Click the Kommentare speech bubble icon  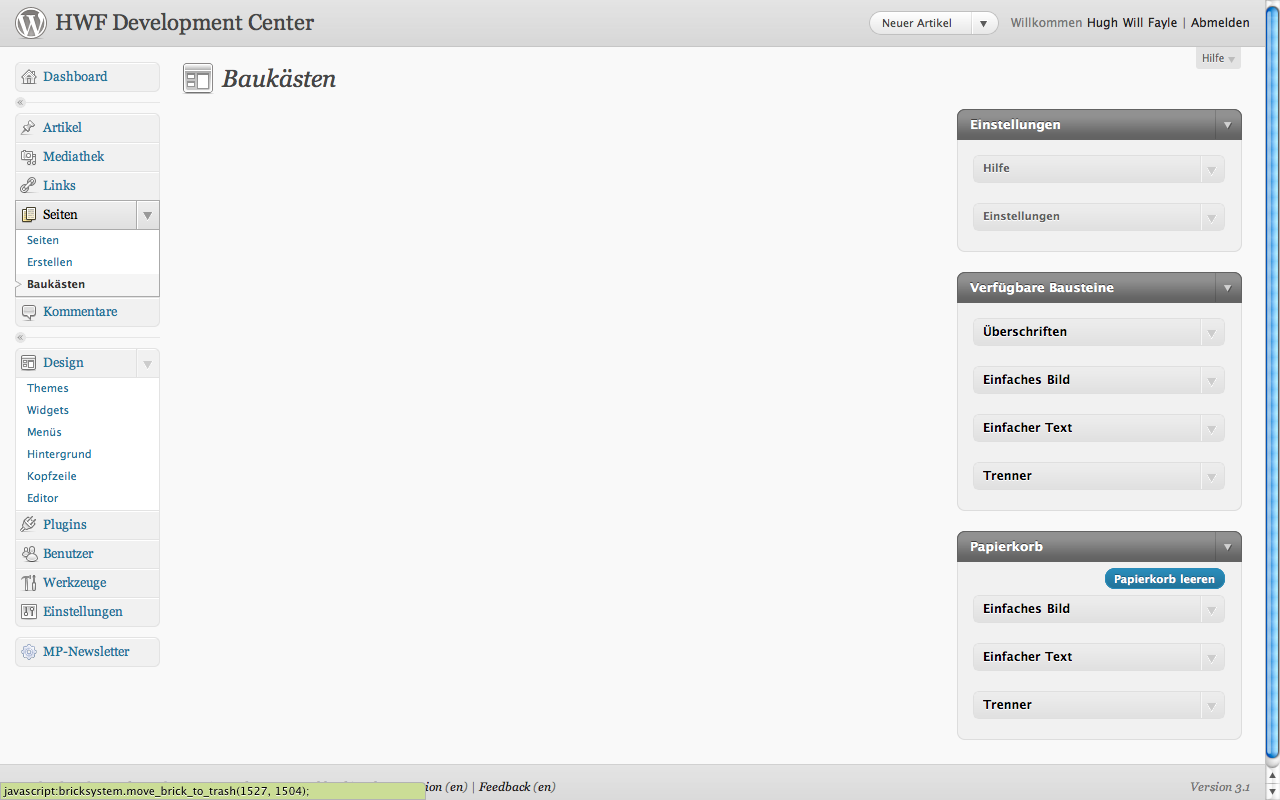pos(29,312)
